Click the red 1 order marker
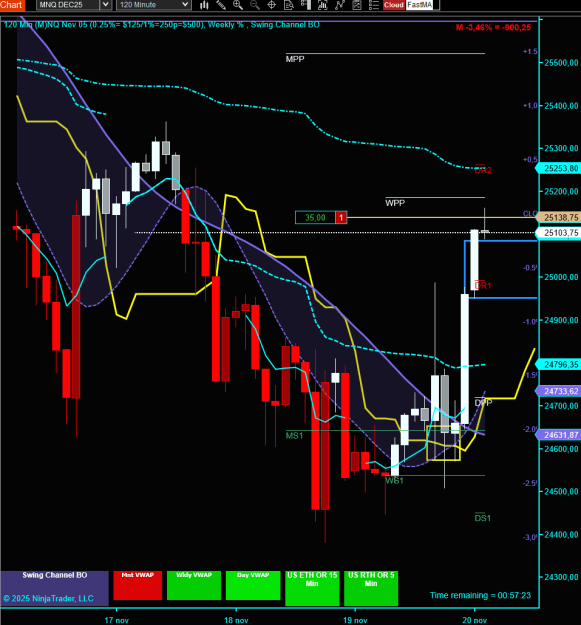The image size is (581, 625). tap(341, 218)
